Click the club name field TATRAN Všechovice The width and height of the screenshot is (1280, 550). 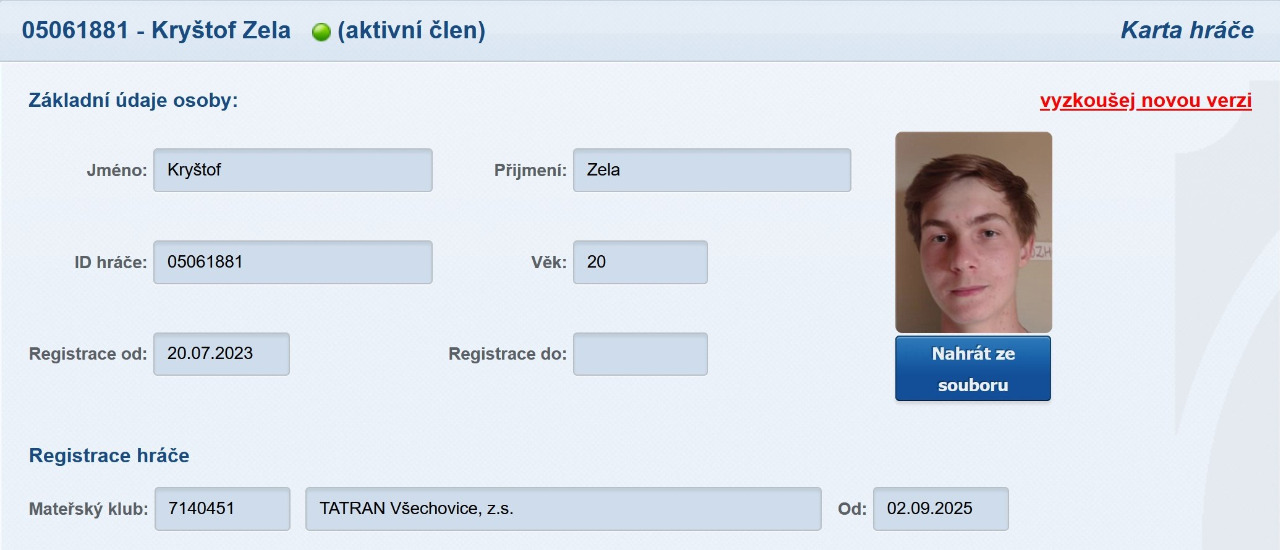tap(563, 509)
